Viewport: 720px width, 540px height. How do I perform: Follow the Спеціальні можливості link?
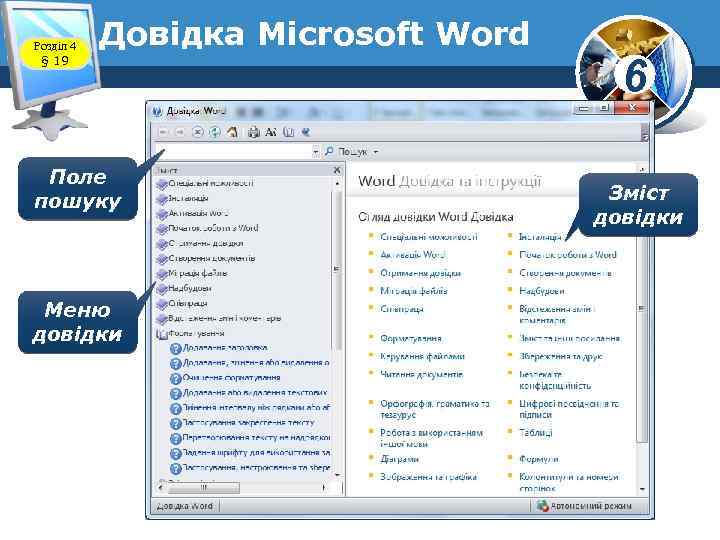[x=429, y=237]
